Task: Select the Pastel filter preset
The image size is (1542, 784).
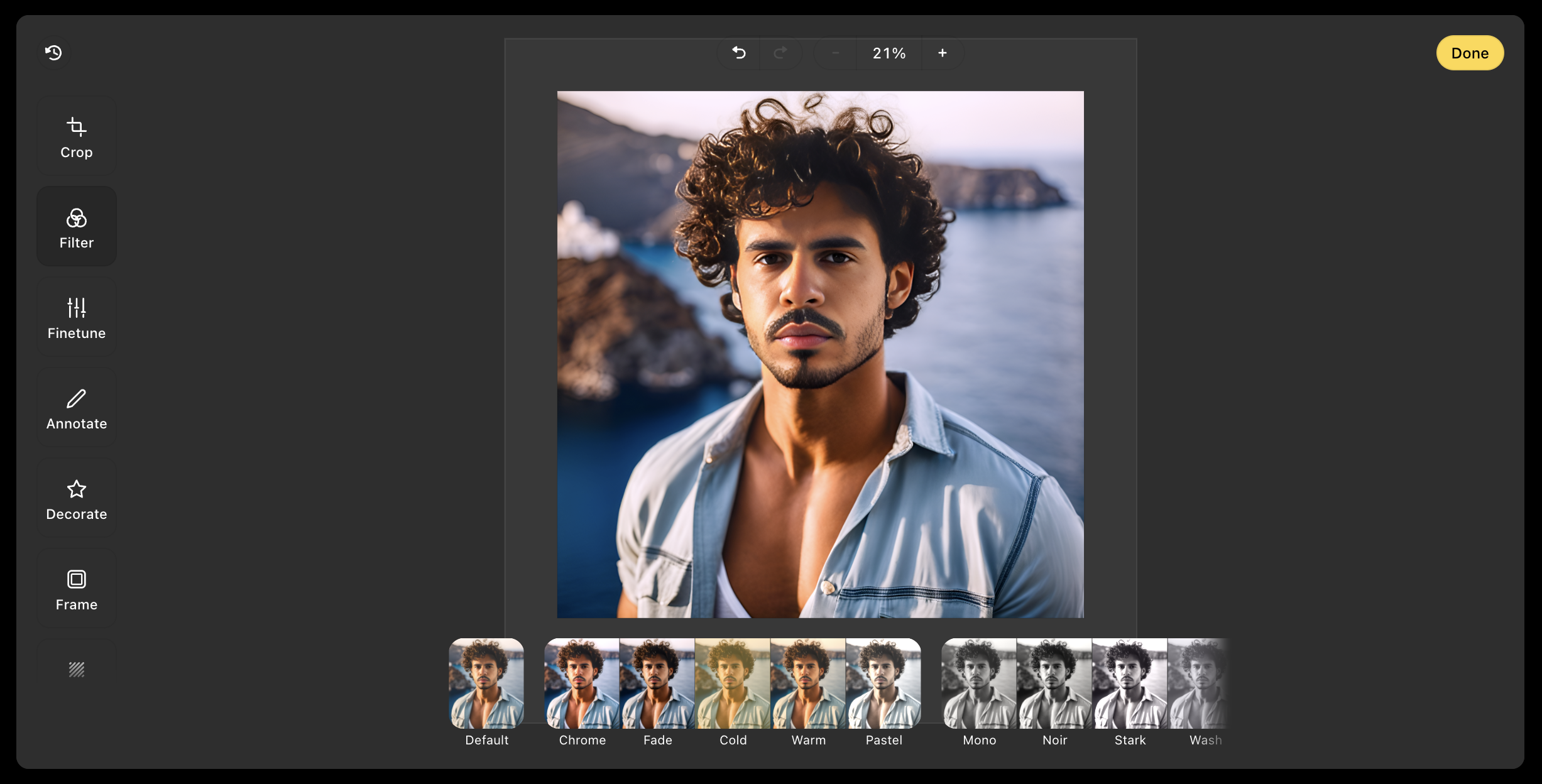Action: coord(883,684)
